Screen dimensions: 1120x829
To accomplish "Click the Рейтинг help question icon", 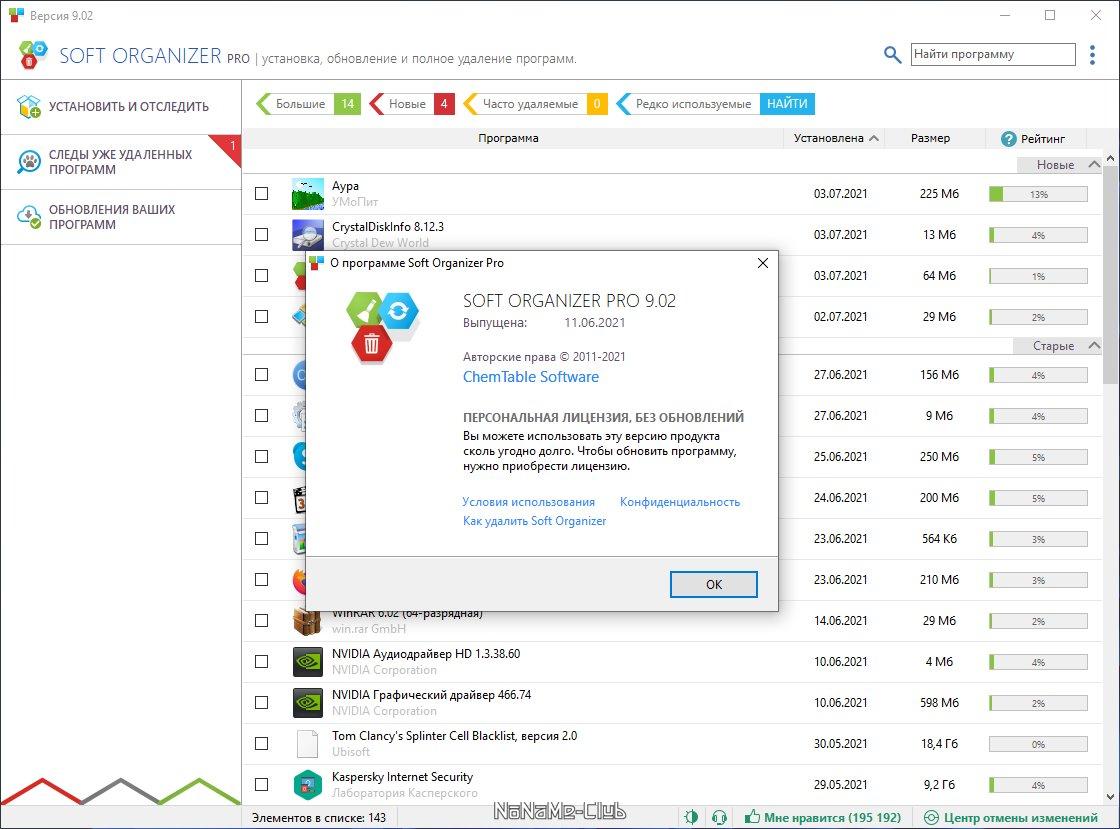I will tap(1008, 139).
